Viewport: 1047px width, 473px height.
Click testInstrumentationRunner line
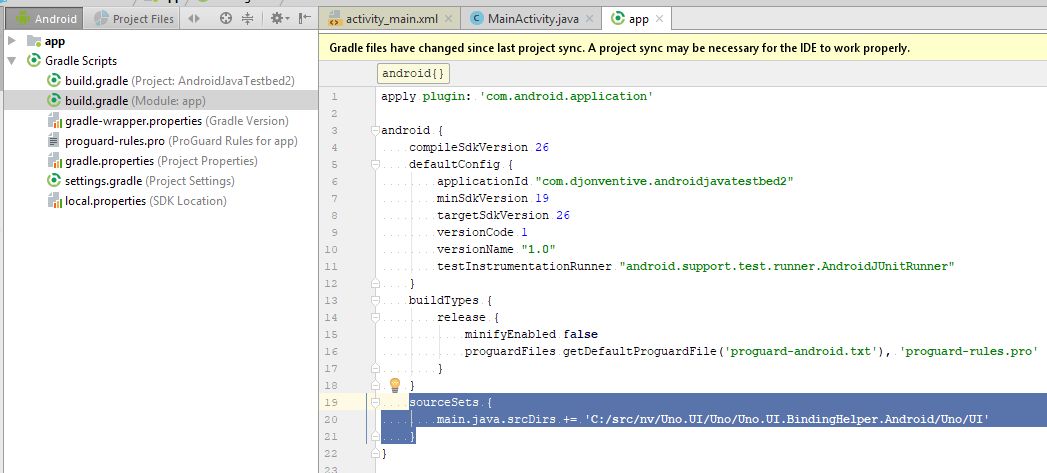click(696, 267)
